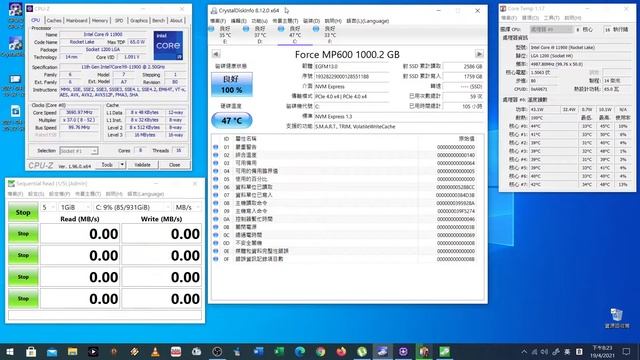Open the Socket #1 selection dropdown in CPU-Z
640x360 pixels.
coord(78,151)
